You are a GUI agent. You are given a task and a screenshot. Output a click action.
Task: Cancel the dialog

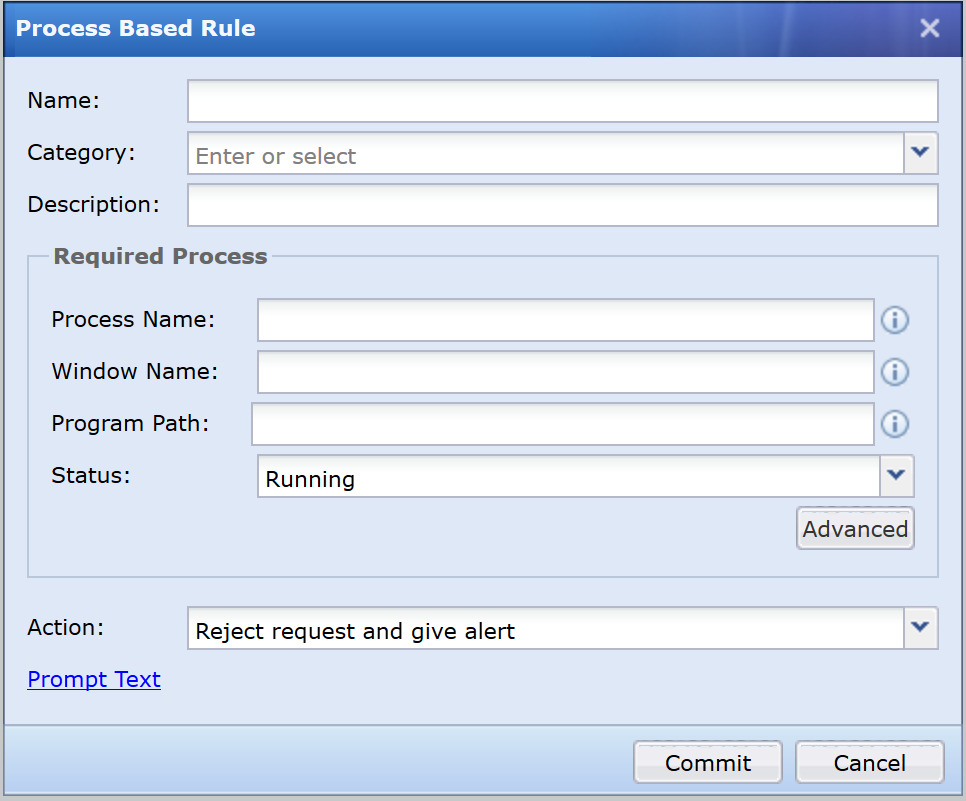point(869,762)
